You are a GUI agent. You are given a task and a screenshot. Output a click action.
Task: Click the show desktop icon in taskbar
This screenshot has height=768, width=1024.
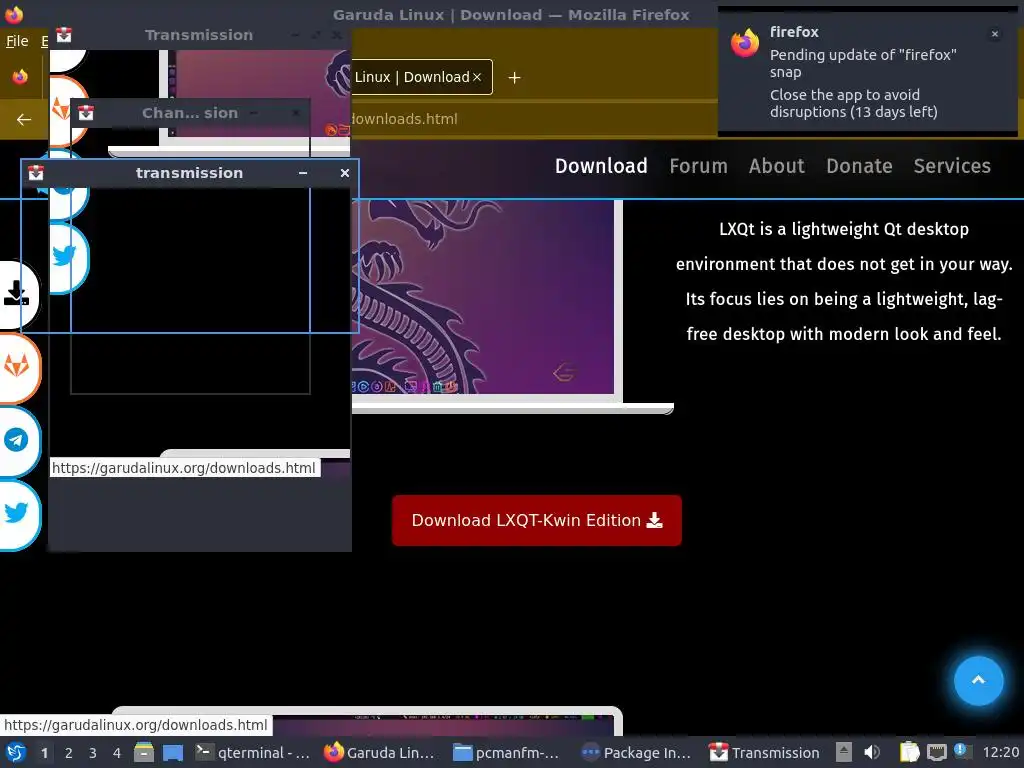click(172, 752)
